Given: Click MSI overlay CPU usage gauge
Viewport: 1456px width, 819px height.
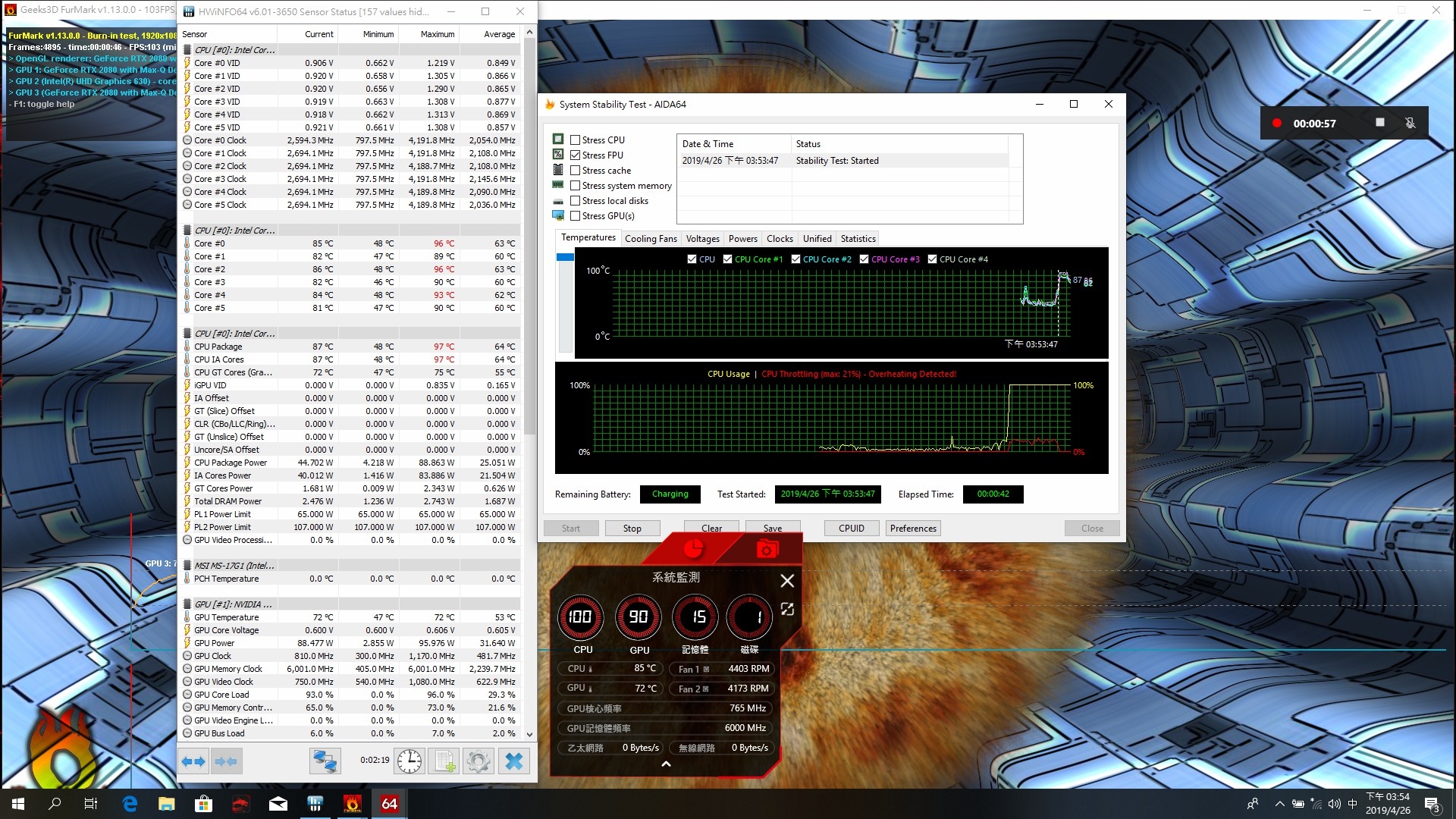Looking at the screenshot, I should pos(581,617).
